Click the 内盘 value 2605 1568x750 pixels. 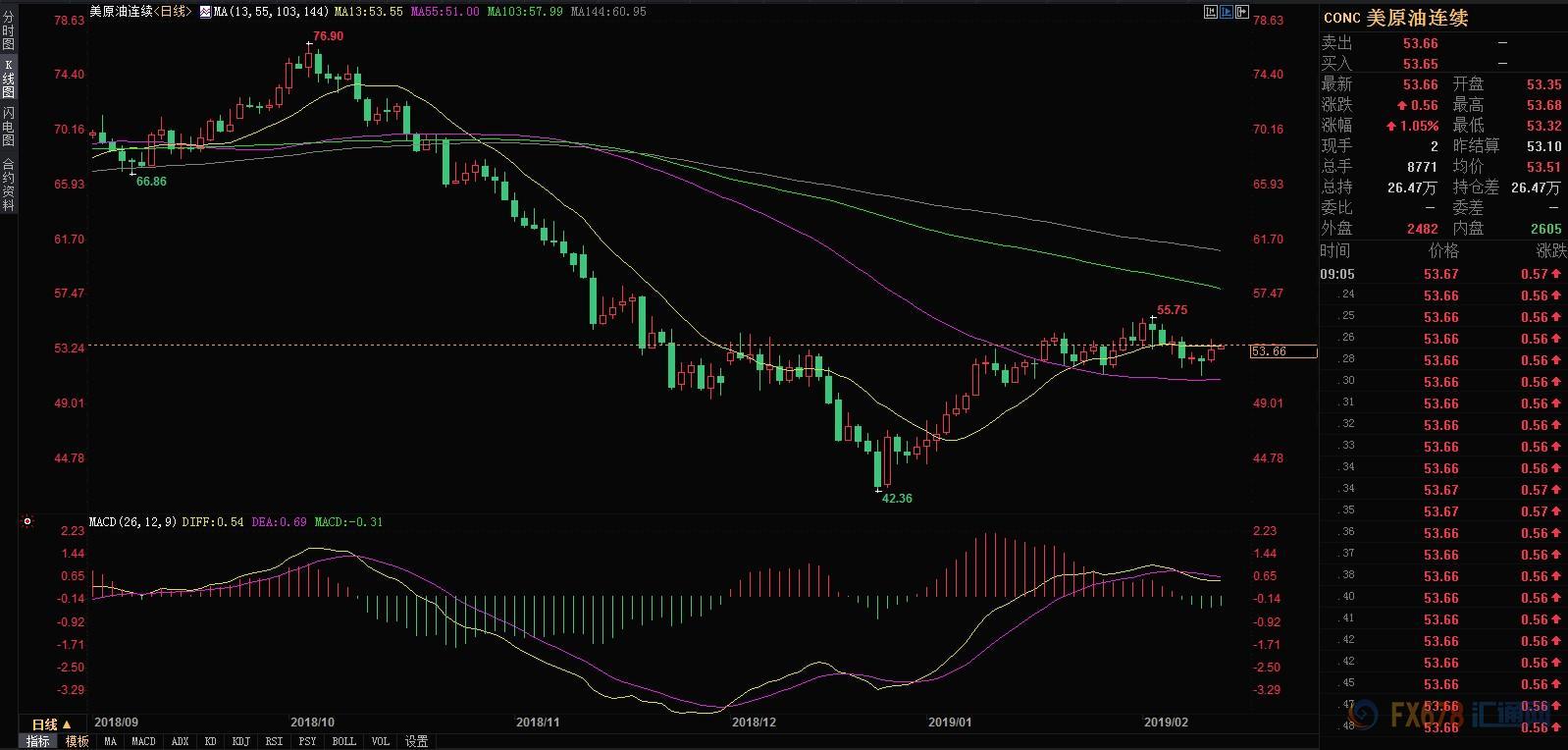1545,229
